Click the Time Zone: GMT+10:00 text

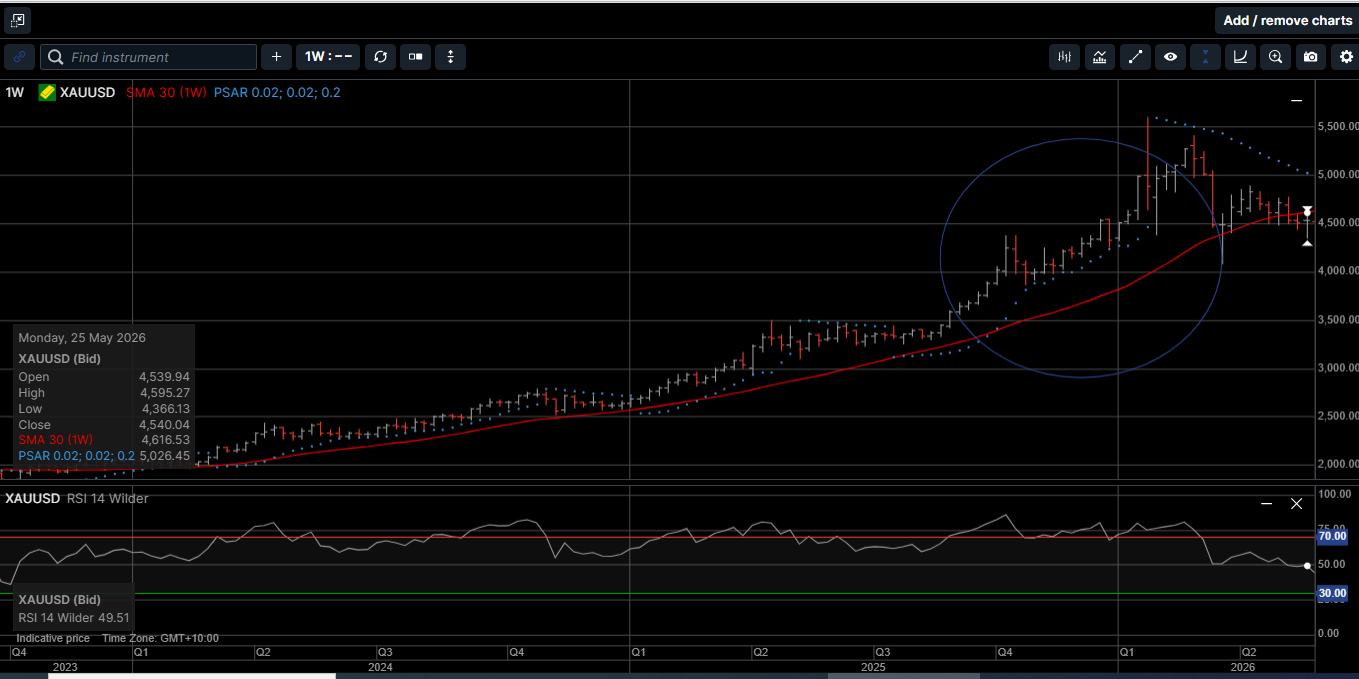coord(160,638)
